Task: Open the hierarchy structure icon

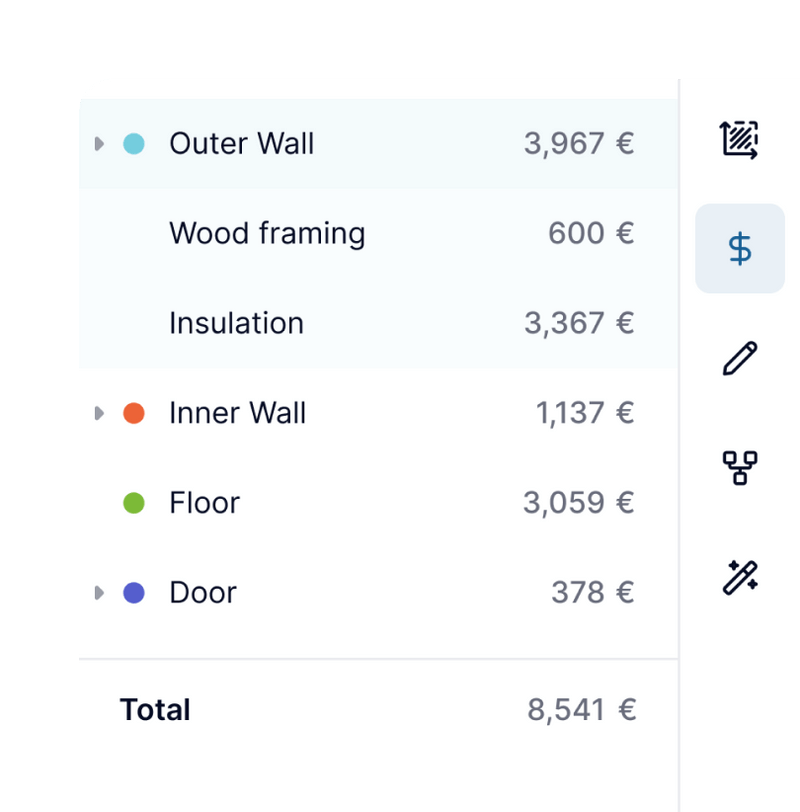Action: pyautogui.click(x=740, y=468)
